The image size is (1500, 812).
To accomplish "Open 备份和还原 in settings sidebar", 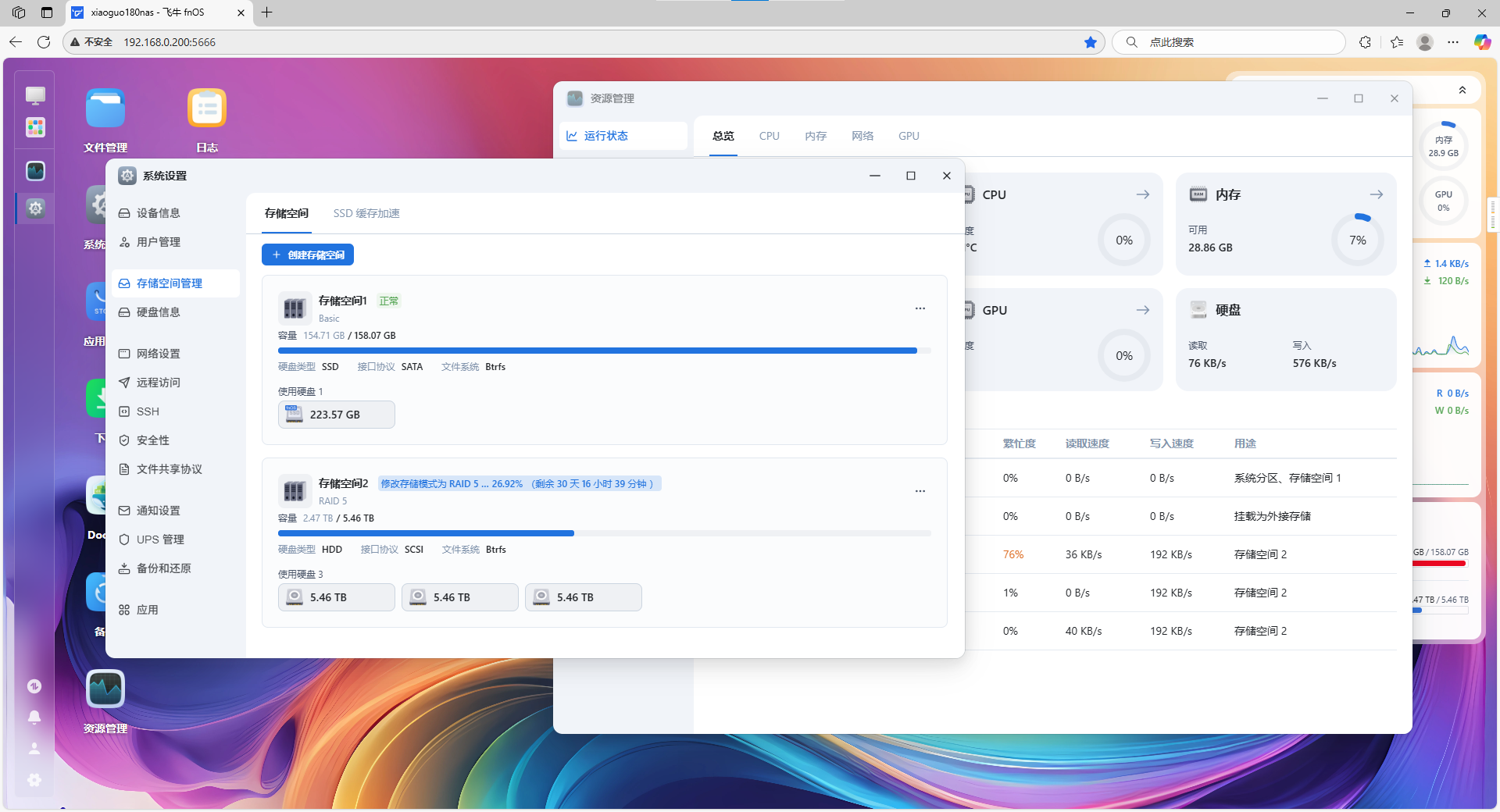I will click(x=176, y=568).
